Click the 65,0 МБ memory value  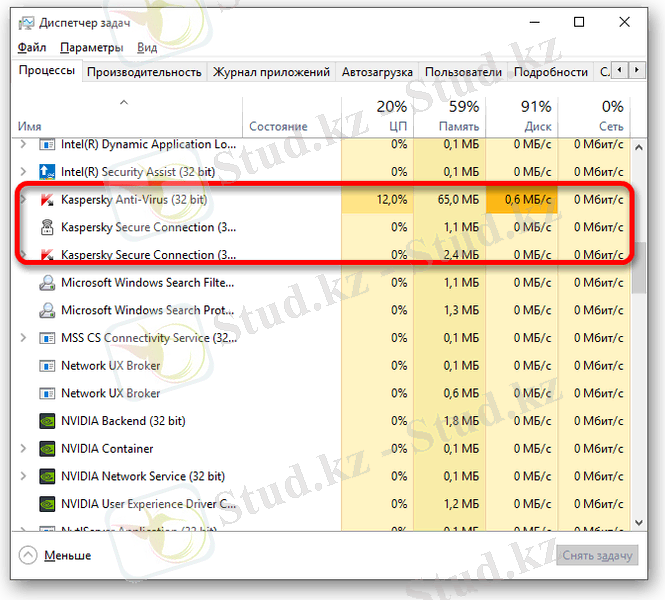pyautogui.click(x=458, y=200)
